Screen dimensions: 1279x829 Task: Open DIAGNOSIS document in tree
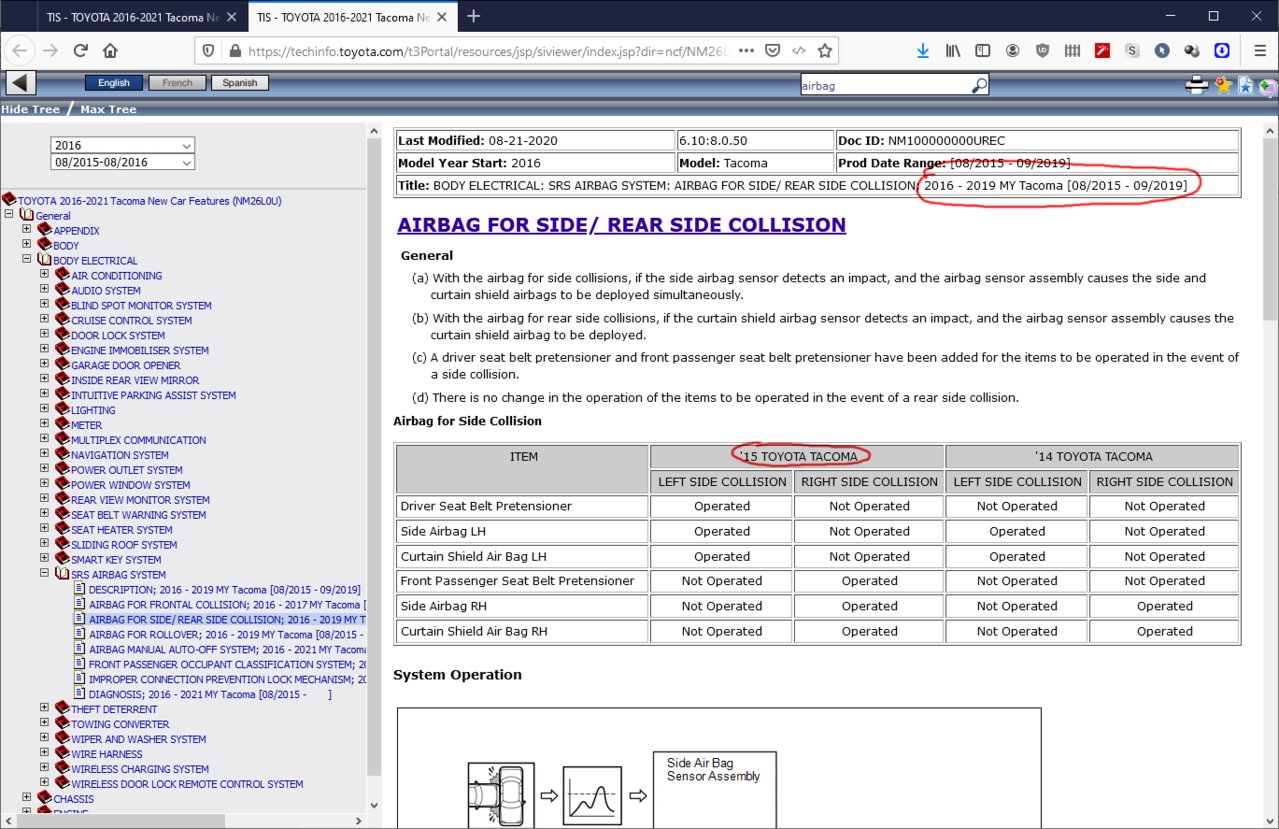coord(210,694)
